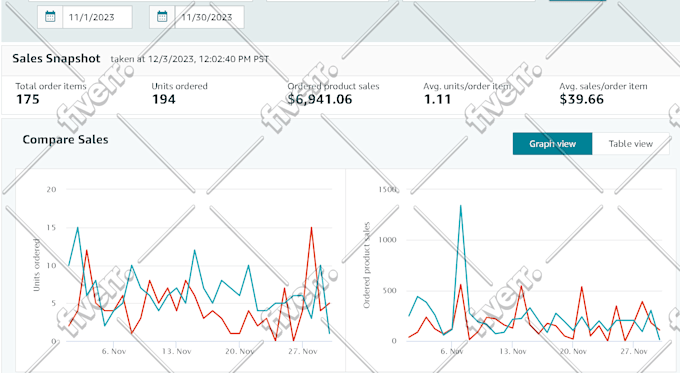This screenshot has height=373, width=680.
Task: Click the Avg. sales/order item value $39.66
Action: [x=582, y=99]
